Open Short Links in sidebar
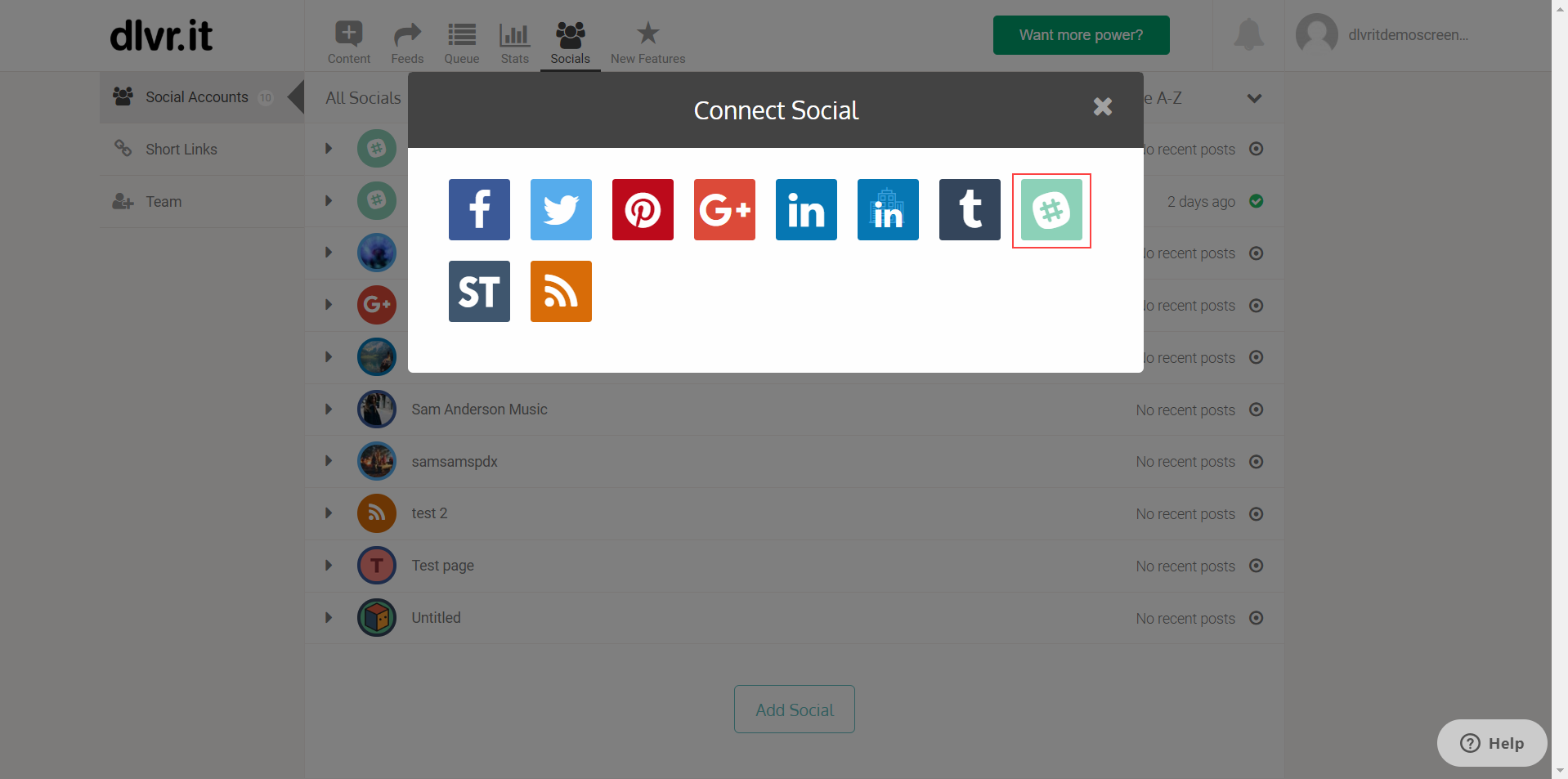Screen dimensions: 1568x779 click(202, 149)
